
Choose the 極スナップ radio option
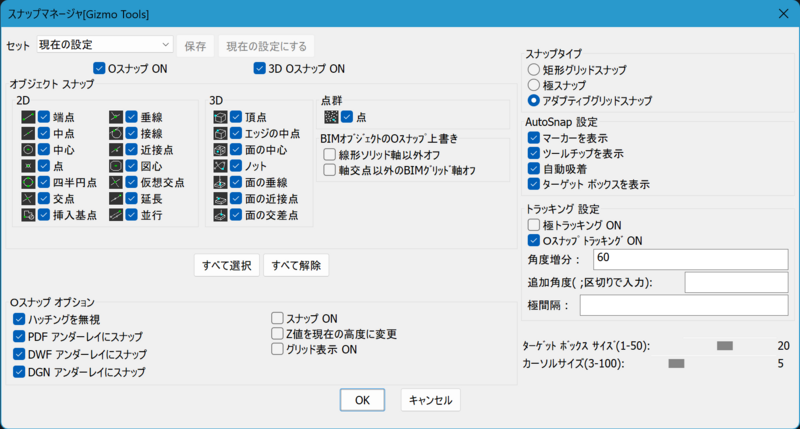point(533,86)
